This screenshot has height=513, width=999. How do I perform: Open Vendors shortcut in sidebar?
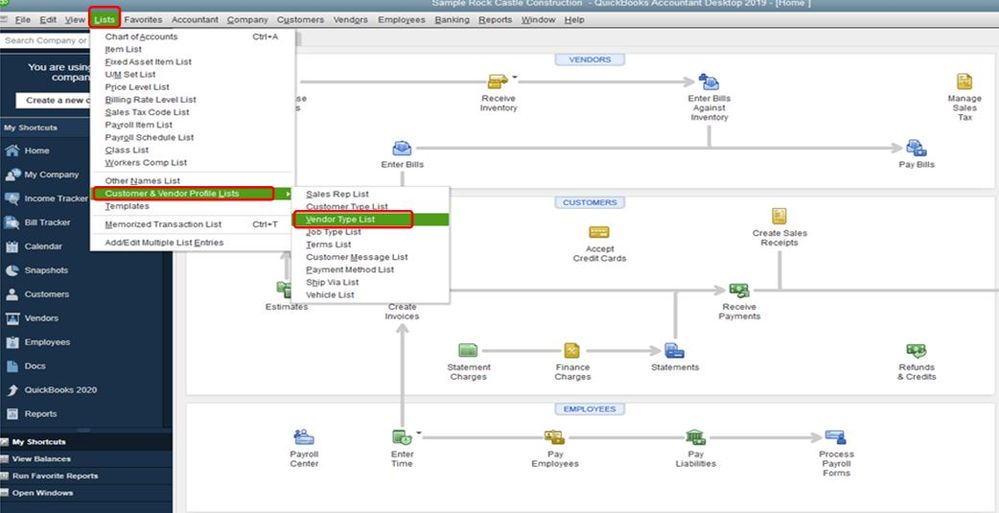click(x=41, y=318)
